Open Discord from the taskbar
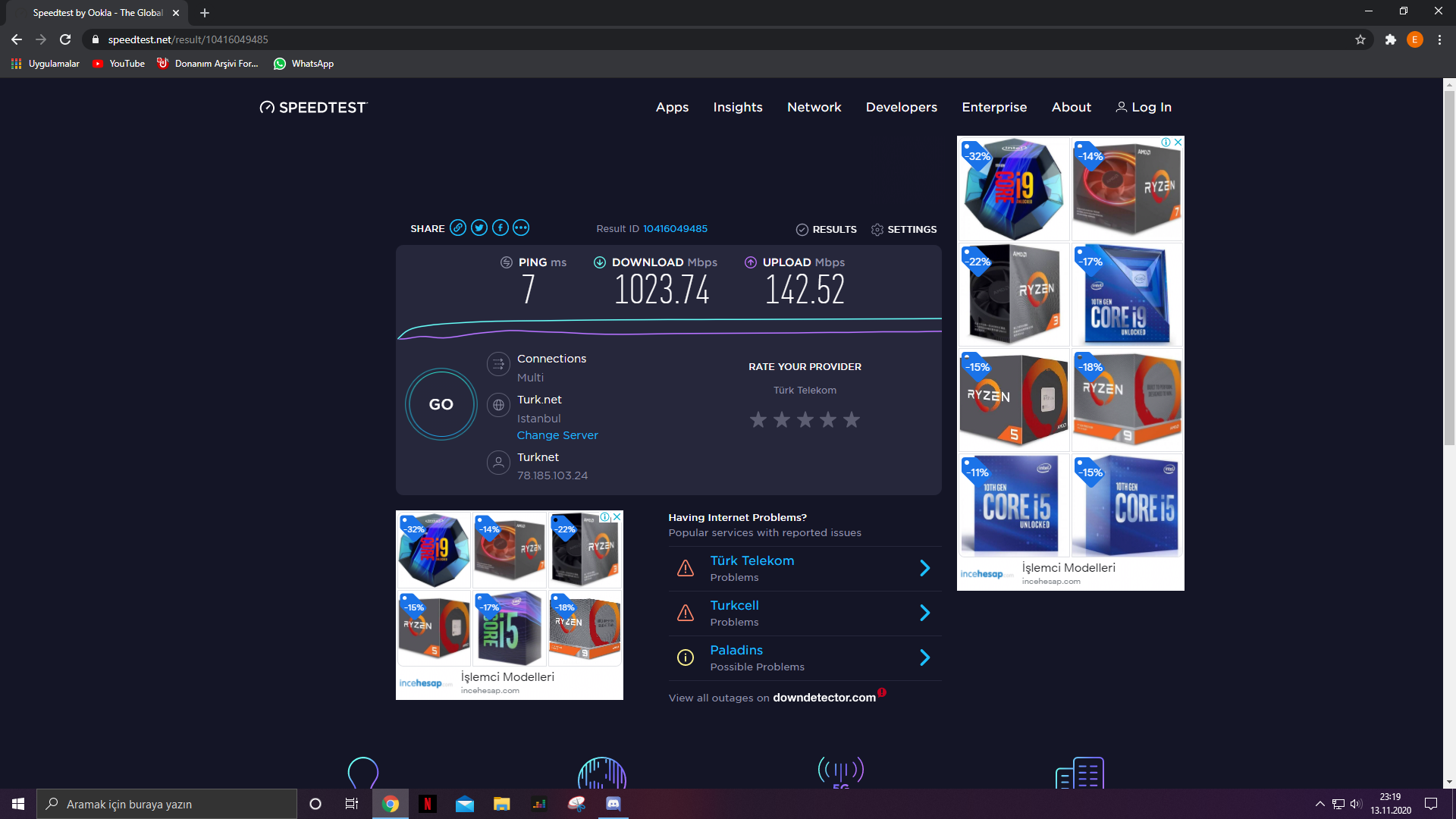The height and width of the screenshot is (819, 1456). (613, 804)
